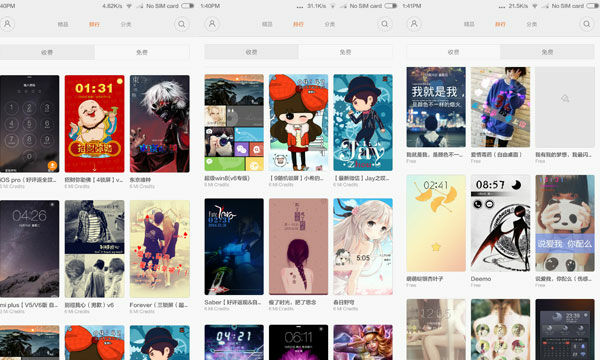This screenshot has width=600, height=360.
Task: Tap three-dot indicator before 21.5K/s
Action: click(x=502, y=7)
